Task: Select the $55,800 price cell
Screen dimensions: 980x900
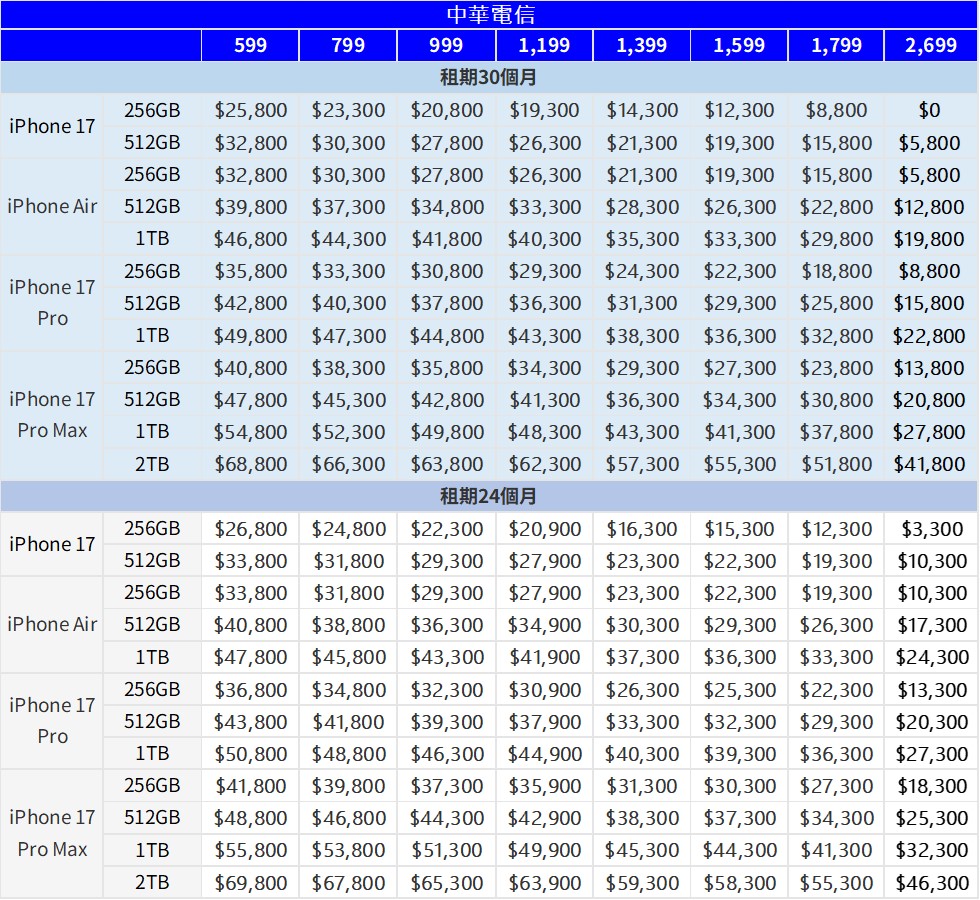Action: (x=251, y=850)
